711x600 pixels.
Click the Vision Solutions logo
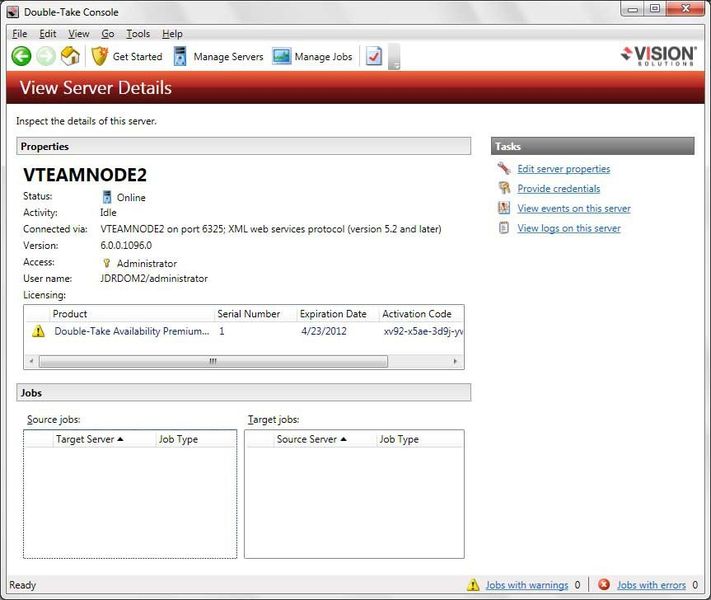pos(658,55)
